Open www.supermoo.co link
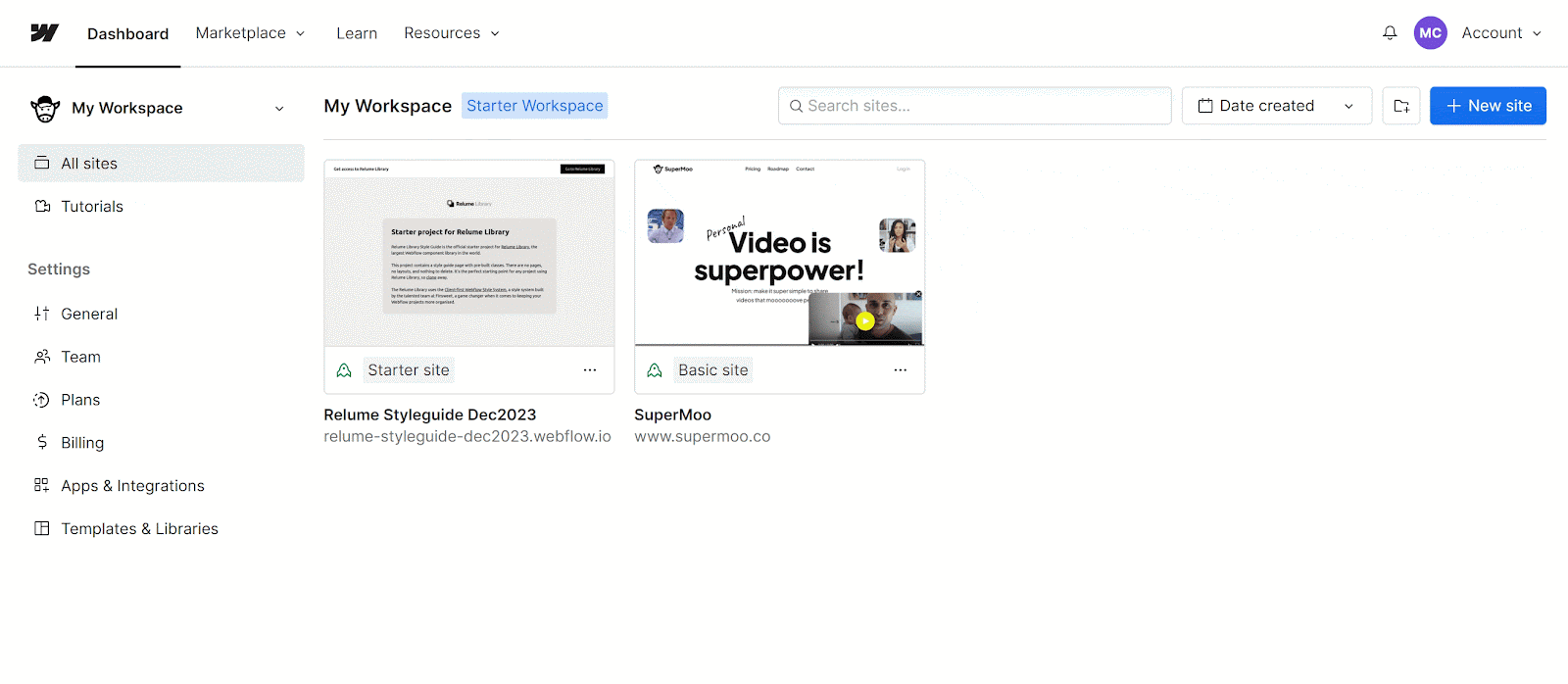The width and height of the screenshot is (1568, 684). pyautogui.click(x=703, y=437)
